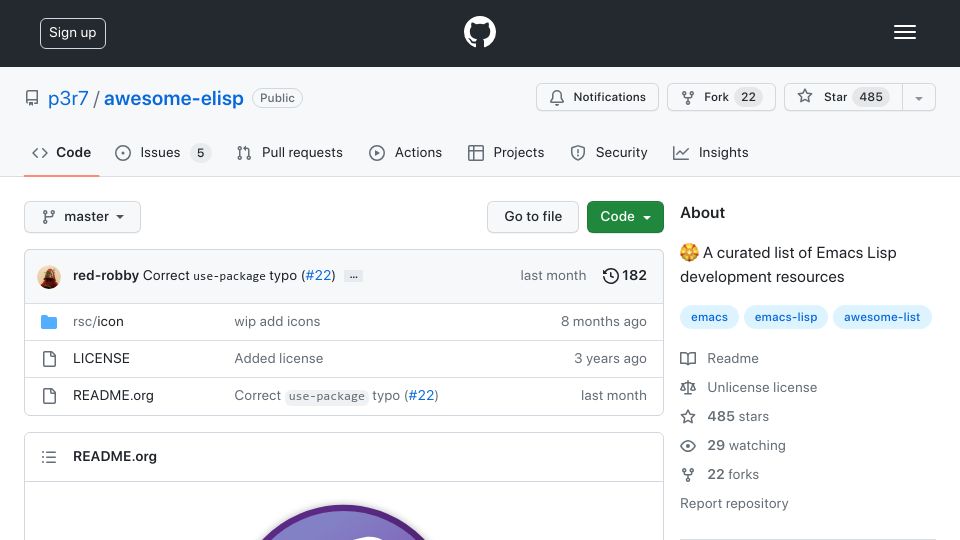Open the Issues tab

[163, 152]
